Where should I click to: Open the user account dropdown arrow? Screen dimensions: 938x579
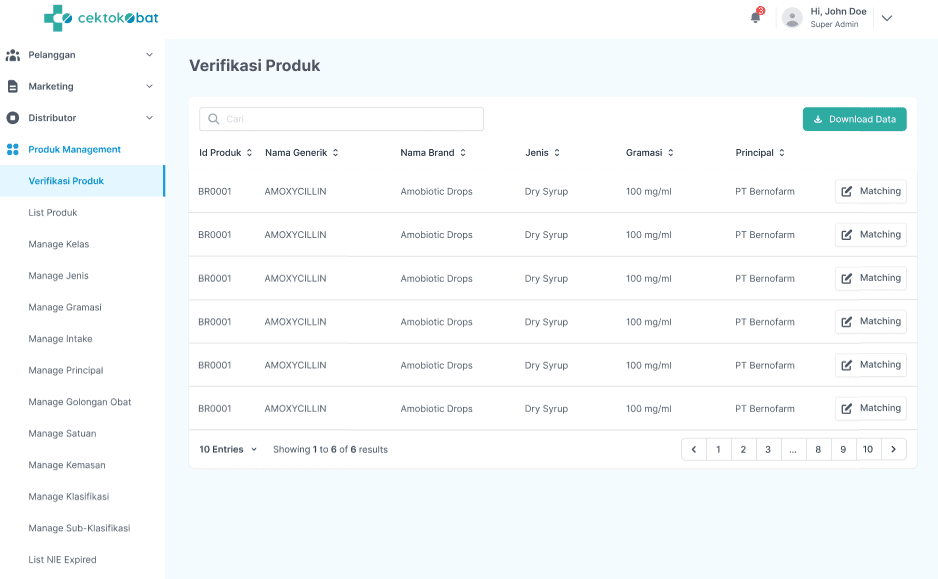pyautogui.click(x=886, y=18)
